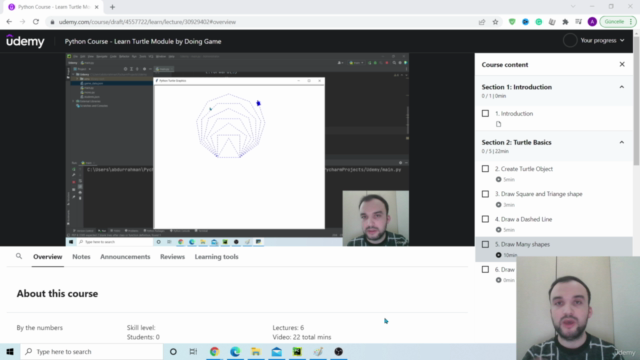This screenshot has width=640, height=360.
Task: Switch to the Overview tab
Action: [48, 257]
